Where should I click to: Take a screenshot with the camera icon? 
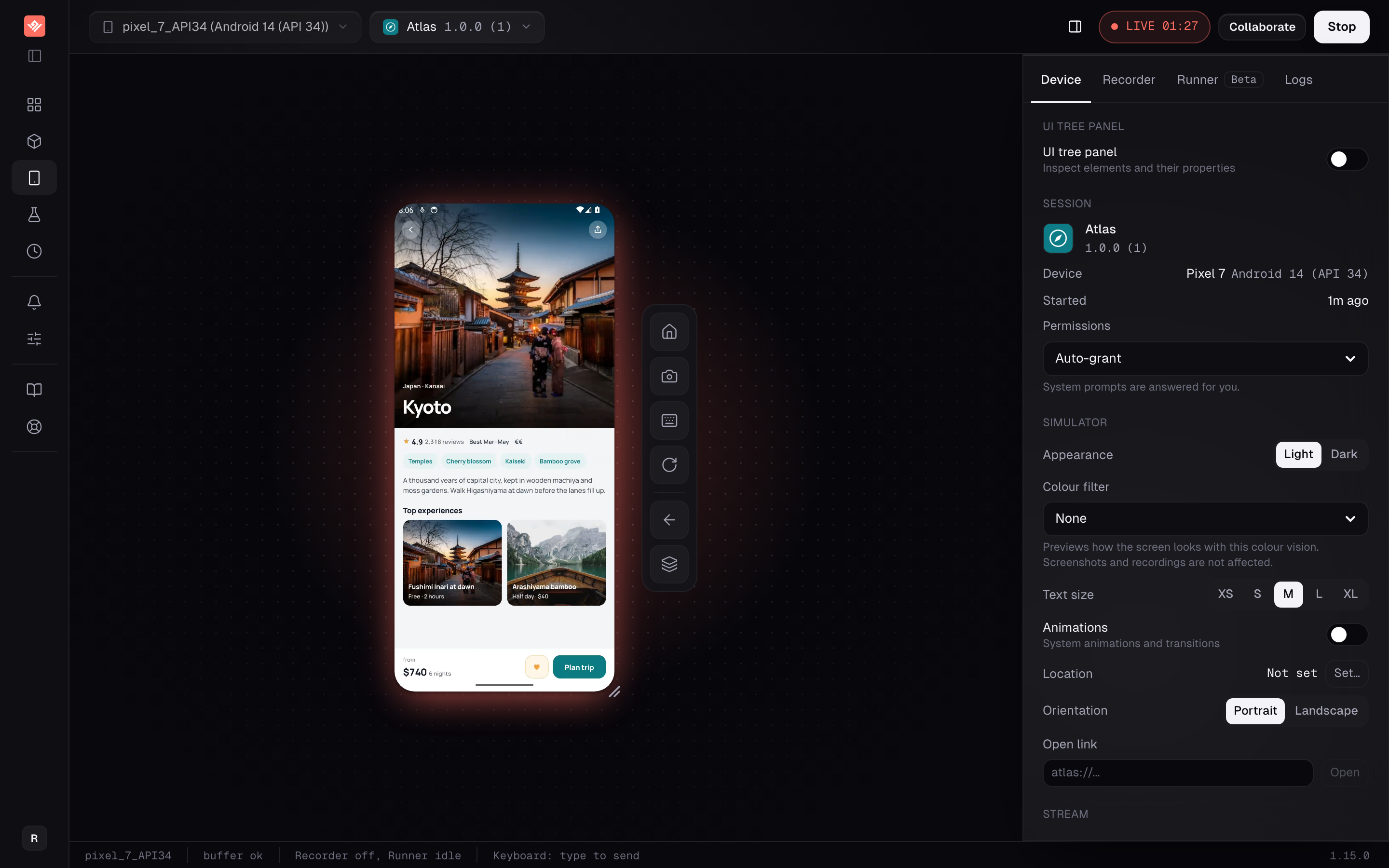click(x=669, y=376)
